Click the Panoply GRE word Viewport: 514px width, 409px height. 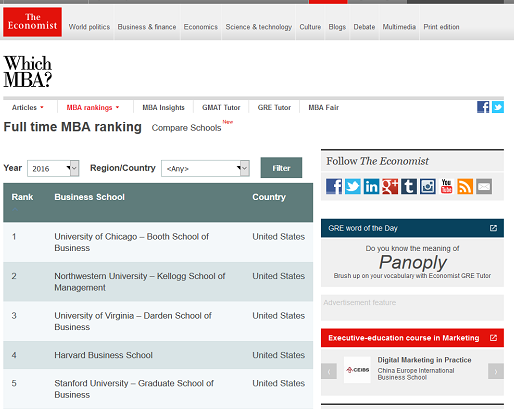413,262
